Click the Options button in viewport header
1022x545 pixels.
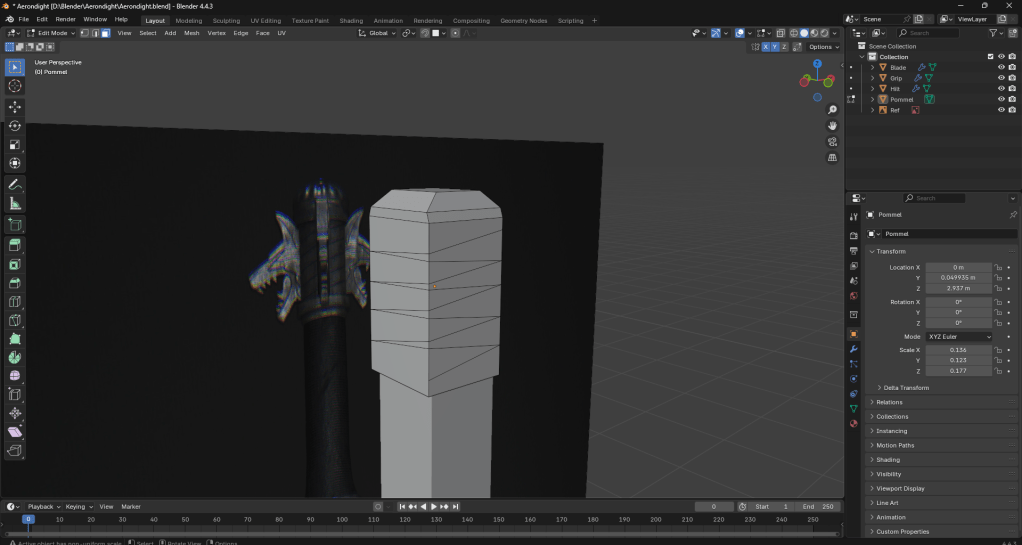(822, 47)
